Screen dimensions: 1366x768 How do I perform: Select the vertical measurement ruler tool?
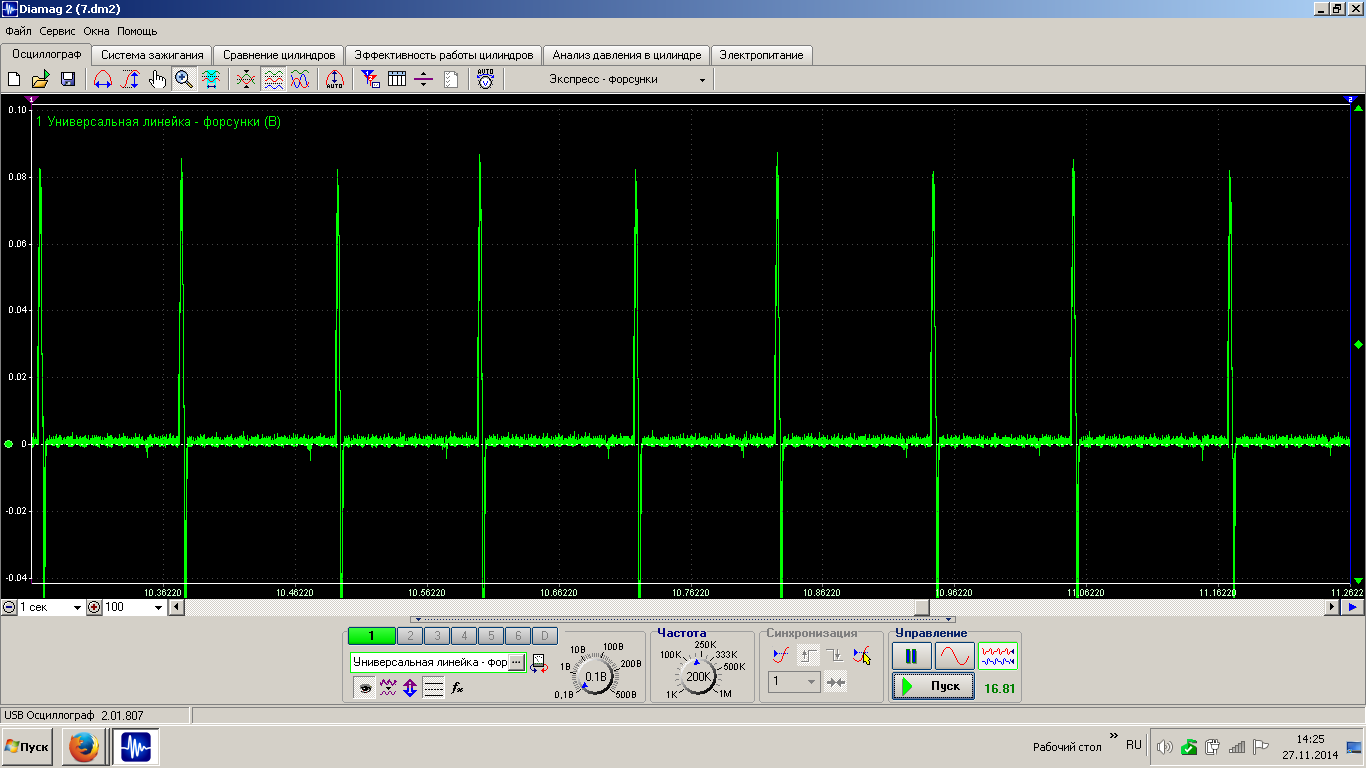[x=130, y=79]
